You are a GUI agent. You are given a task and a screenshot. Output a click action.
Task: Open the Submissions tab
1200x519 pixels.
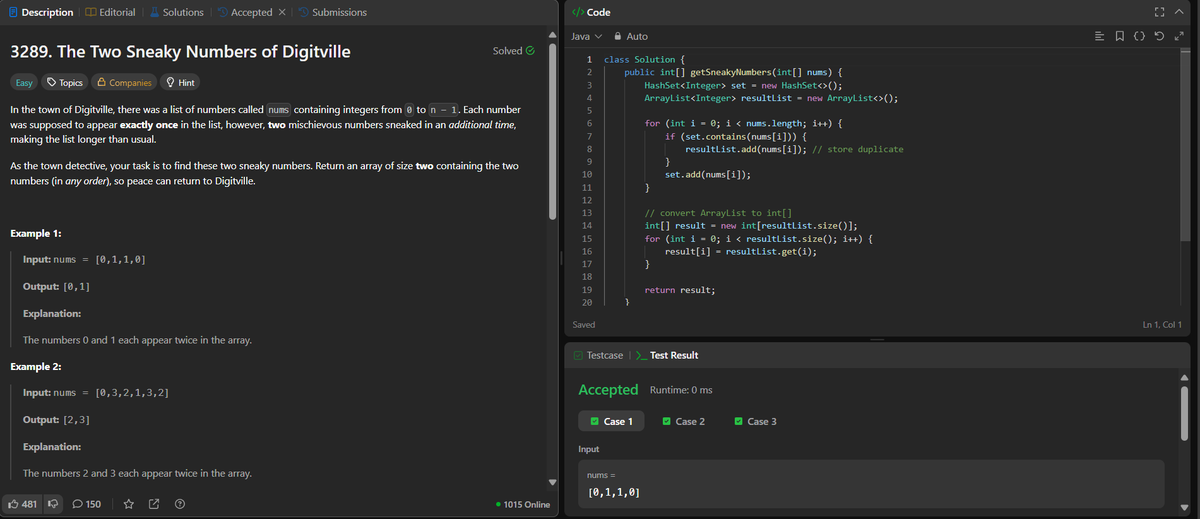pos(332,12)
